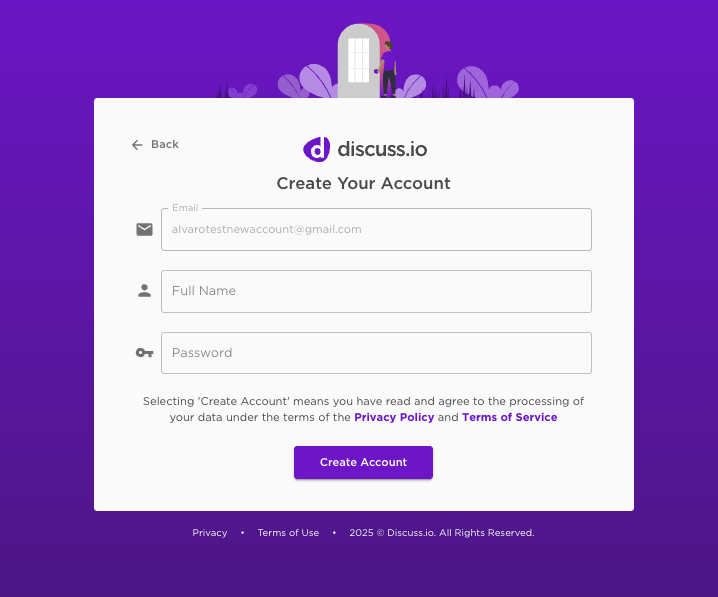Open the Terms of Service link
Image resolution: width=718 pixels, height=597 pixels.
tap(510, 417)
